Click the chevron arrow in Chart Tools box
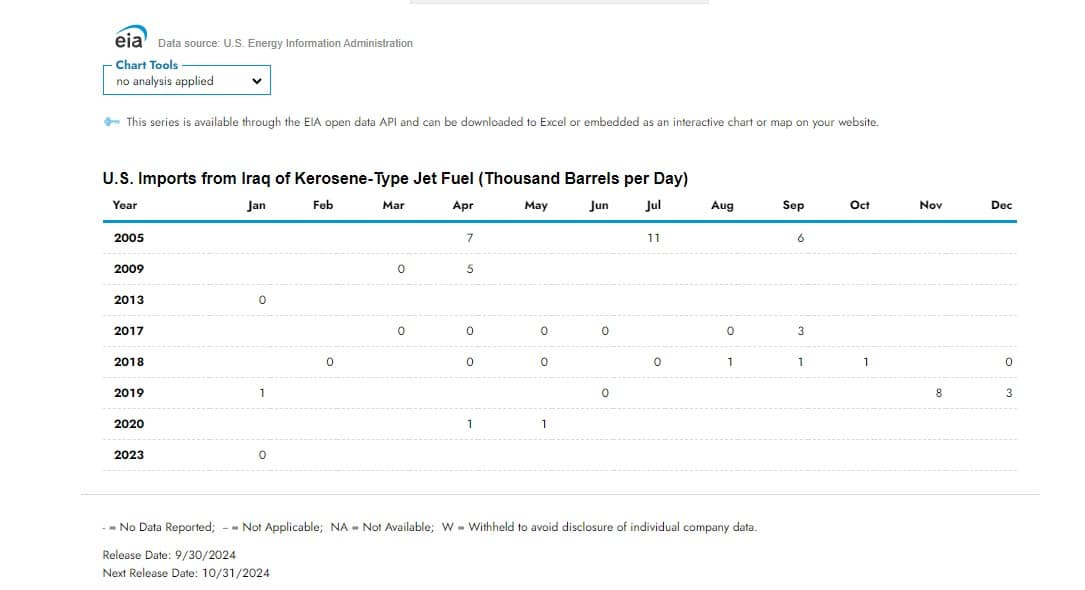The height and width of the screenshot is (590, 1085). coord(257,82)
